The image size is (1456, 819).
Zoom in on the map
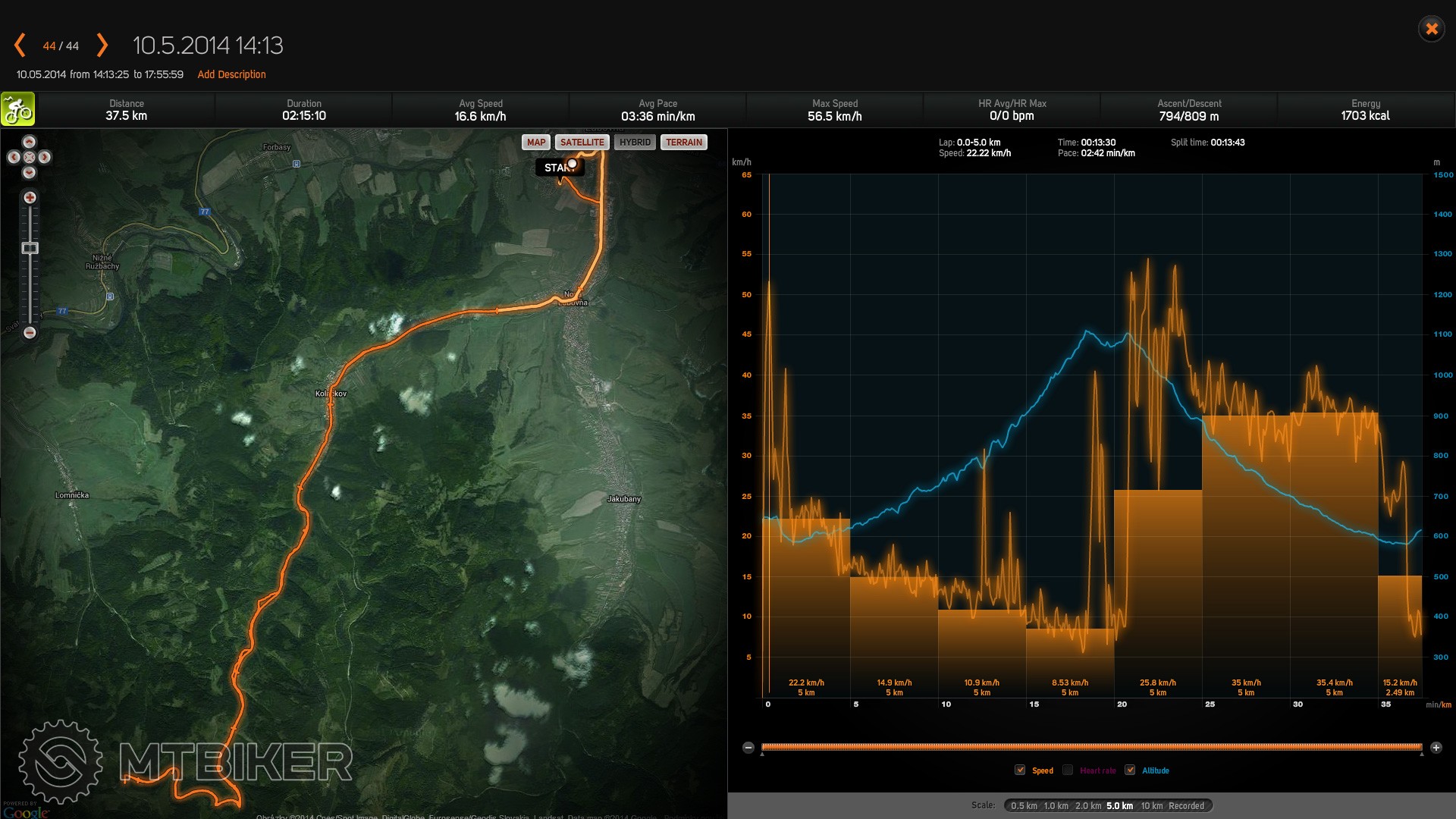(x=30, y=197)
